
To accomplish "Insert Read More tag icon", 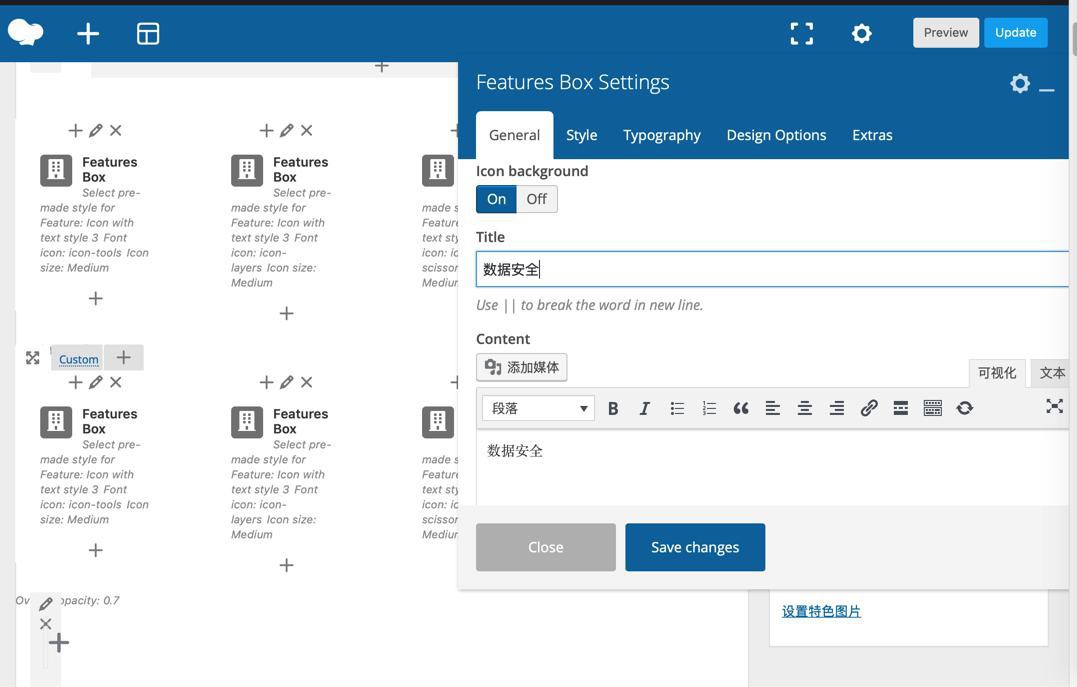I will [x=900, y=408].
